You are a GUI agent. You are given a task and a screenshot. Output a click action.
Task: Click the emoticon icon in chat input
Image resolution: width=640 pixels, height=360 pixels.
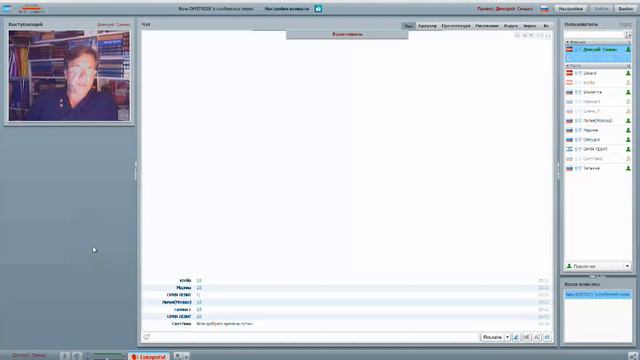tap(147, 337)
